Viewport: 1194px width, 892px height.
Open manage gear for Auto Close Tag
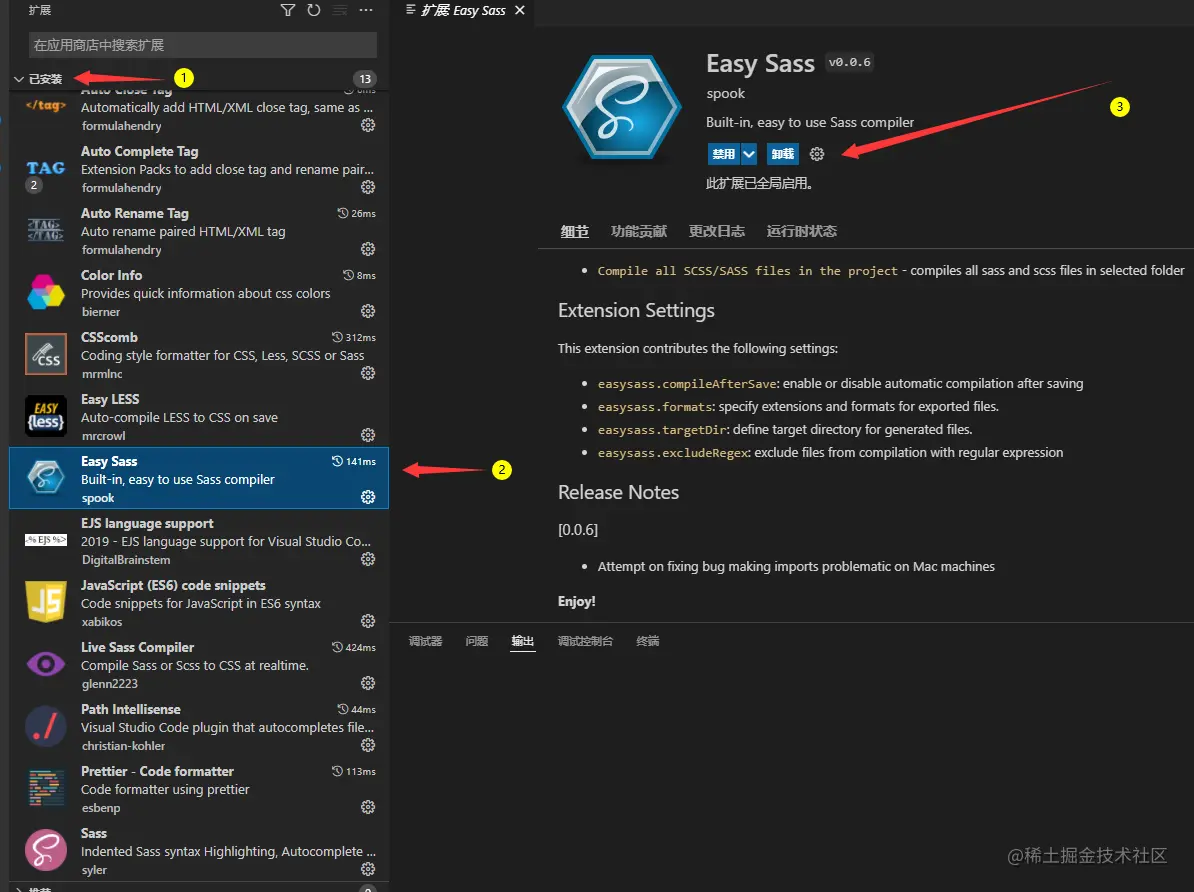tap(368, 125)
